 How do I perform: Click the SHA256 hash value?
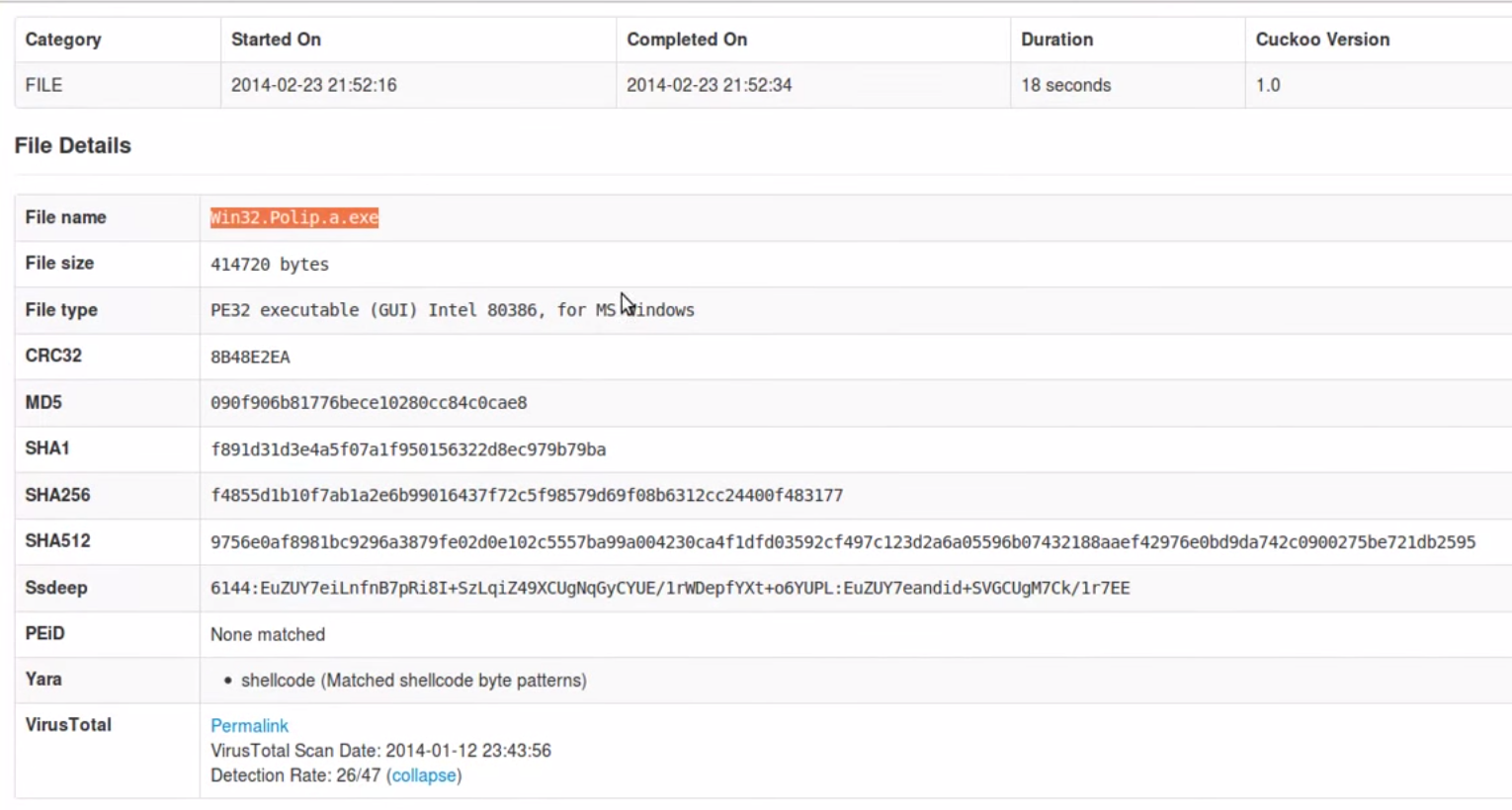coord(527,495)
